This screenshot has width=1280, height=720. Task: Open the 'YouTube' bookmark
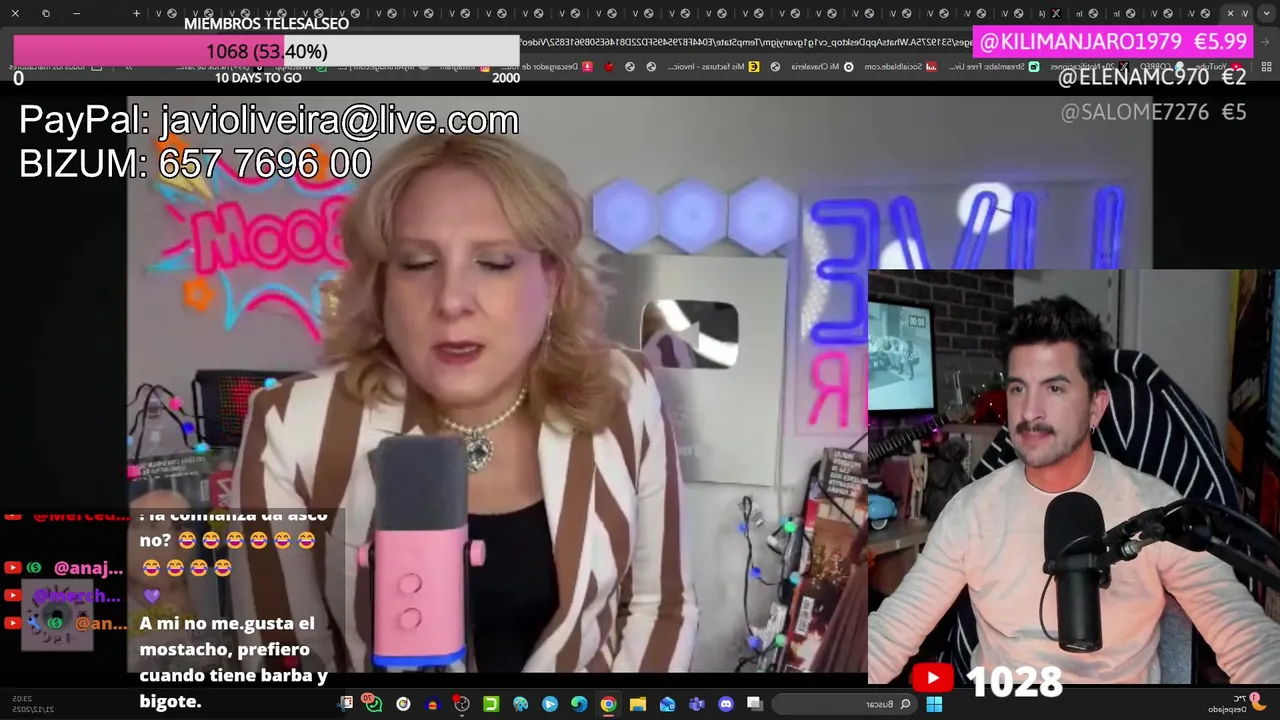click(x=1218, y=66)
